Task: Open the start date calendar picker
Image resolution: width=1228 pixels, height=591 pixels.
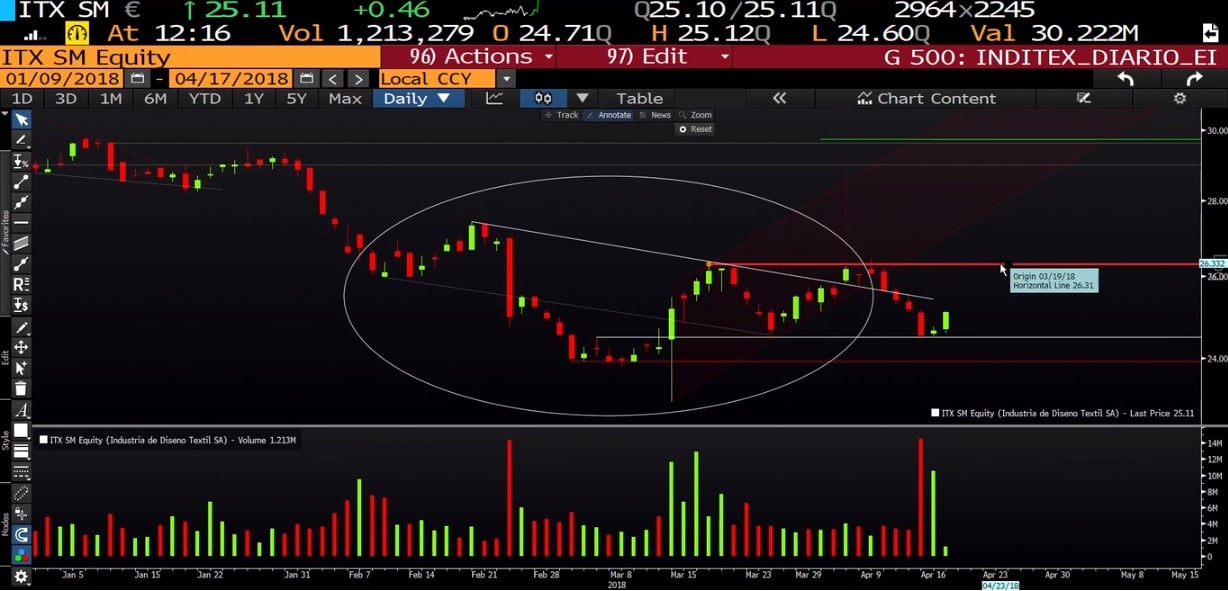Action: coord(137,79)
